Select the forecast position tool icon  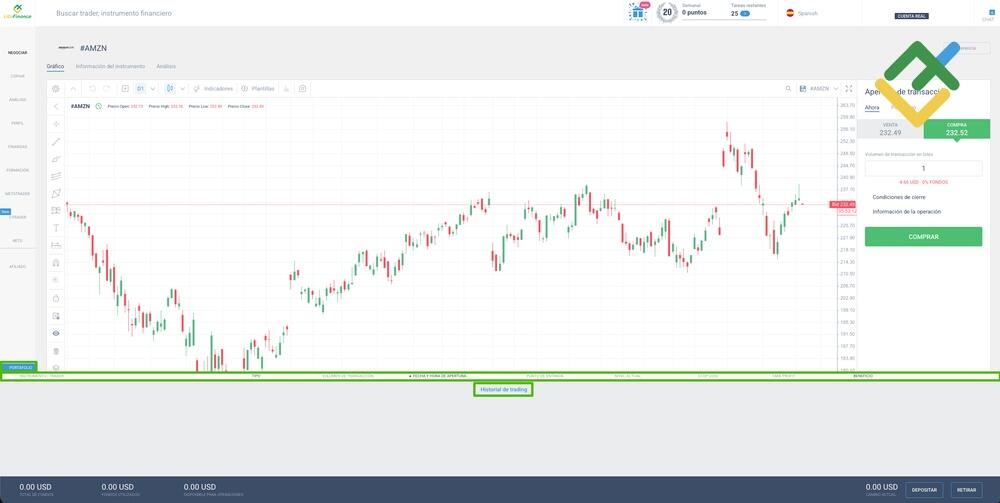[x=56, y=210]
